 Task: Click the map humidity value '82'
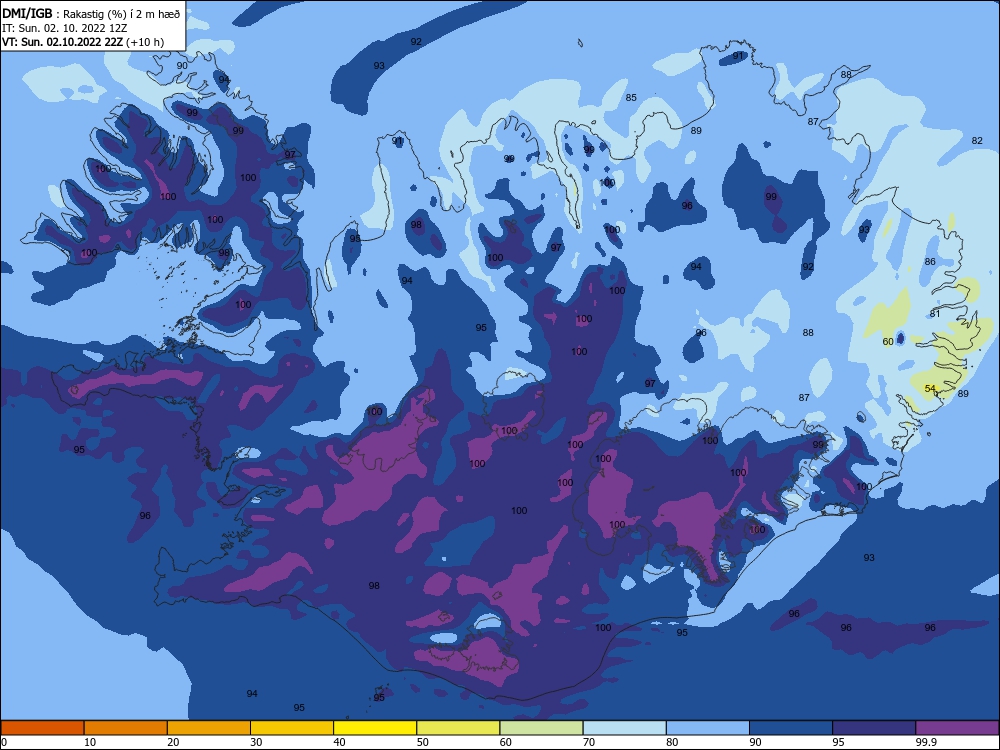(977, 140)
